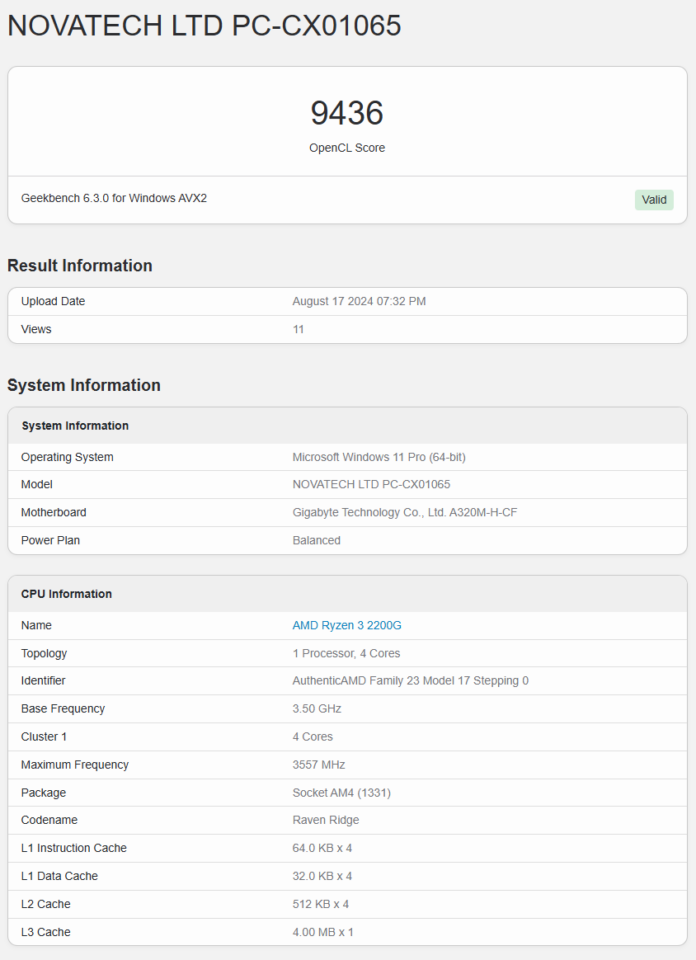Open the AMD Ryzen 3 2200G link

click(346, 624)
